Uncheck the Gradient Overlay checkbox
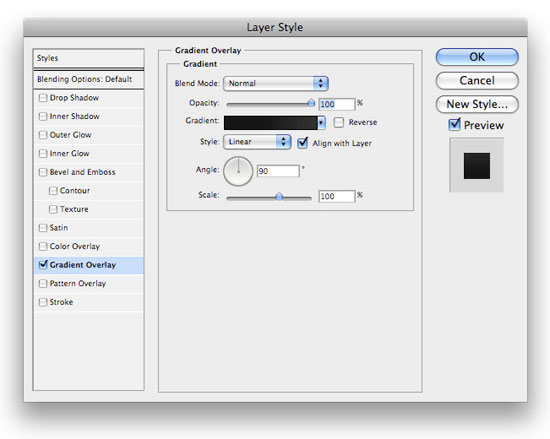The height and width of the screenshot is (439, 550). [43, 264]
